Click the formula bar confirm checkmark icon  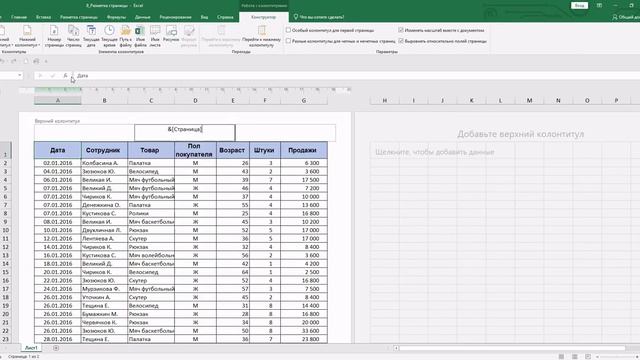coord(52,76)
